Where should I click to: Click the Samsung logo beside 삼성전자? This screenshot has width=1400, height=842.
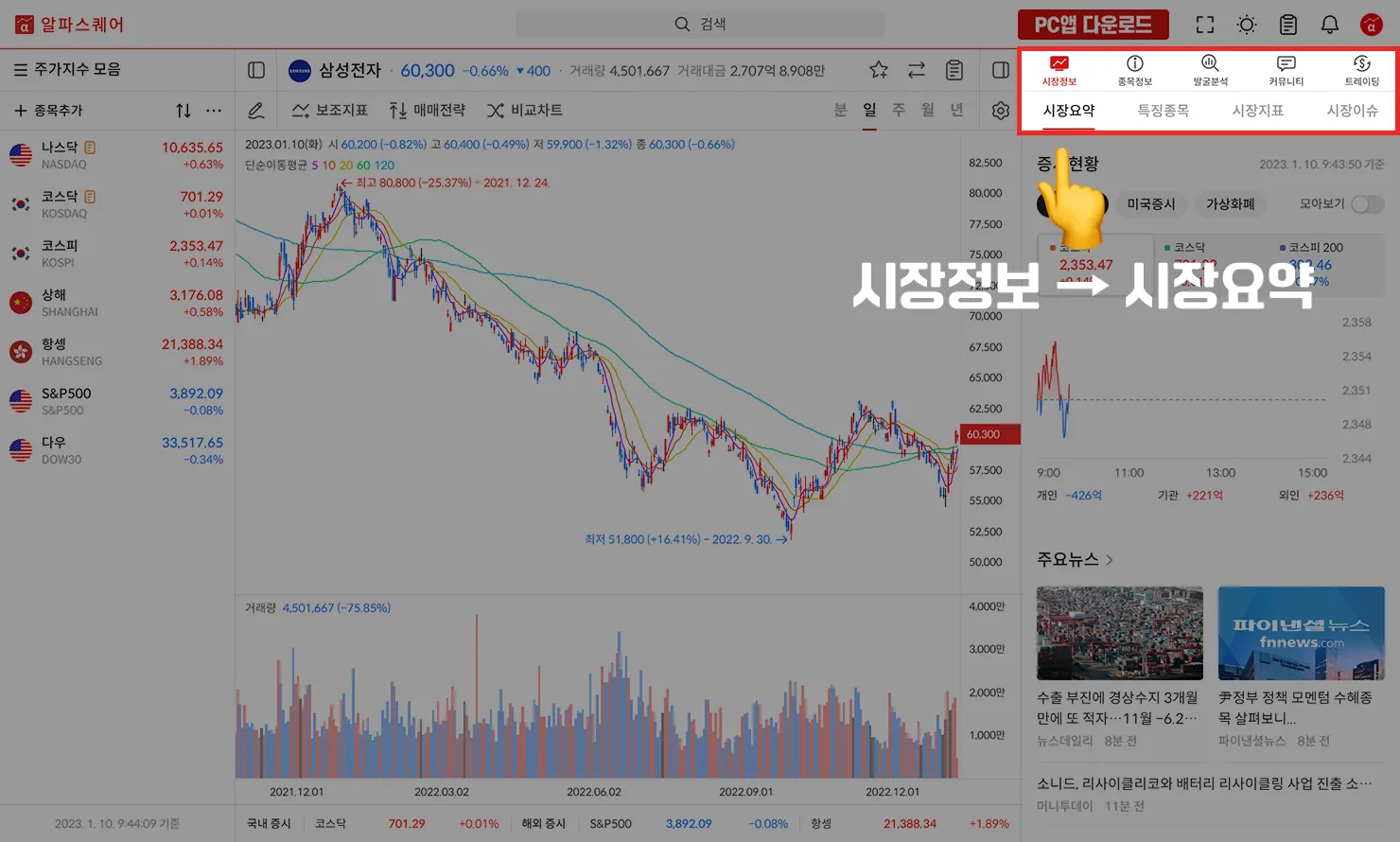[x=300, y=71]
